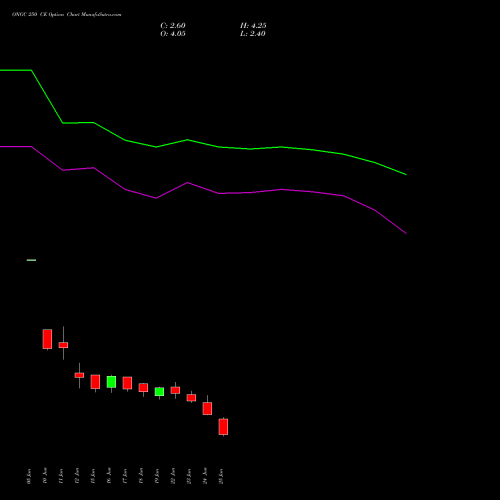Click the low value L: 2.40
This screenshot has width=500, height=500.
(x=253, y=34)
